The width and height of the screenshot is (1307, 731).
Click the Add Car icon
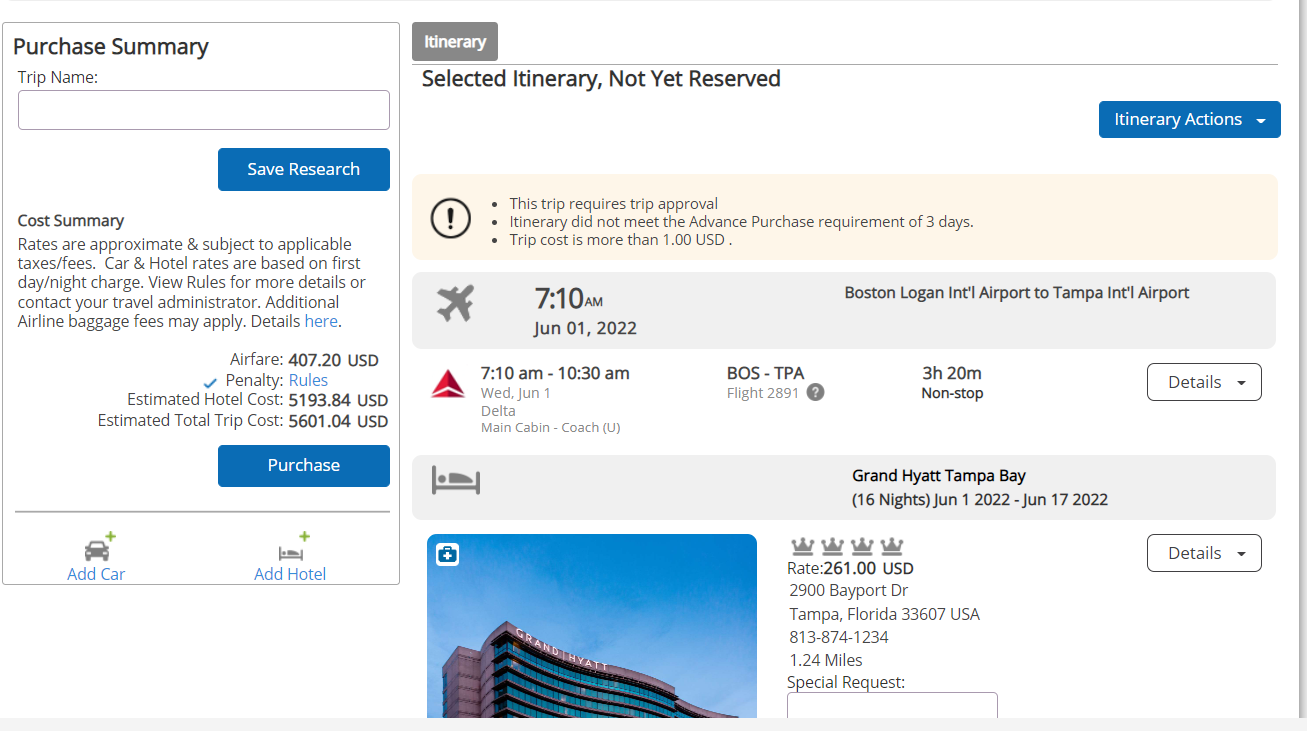tap(98, 549)
